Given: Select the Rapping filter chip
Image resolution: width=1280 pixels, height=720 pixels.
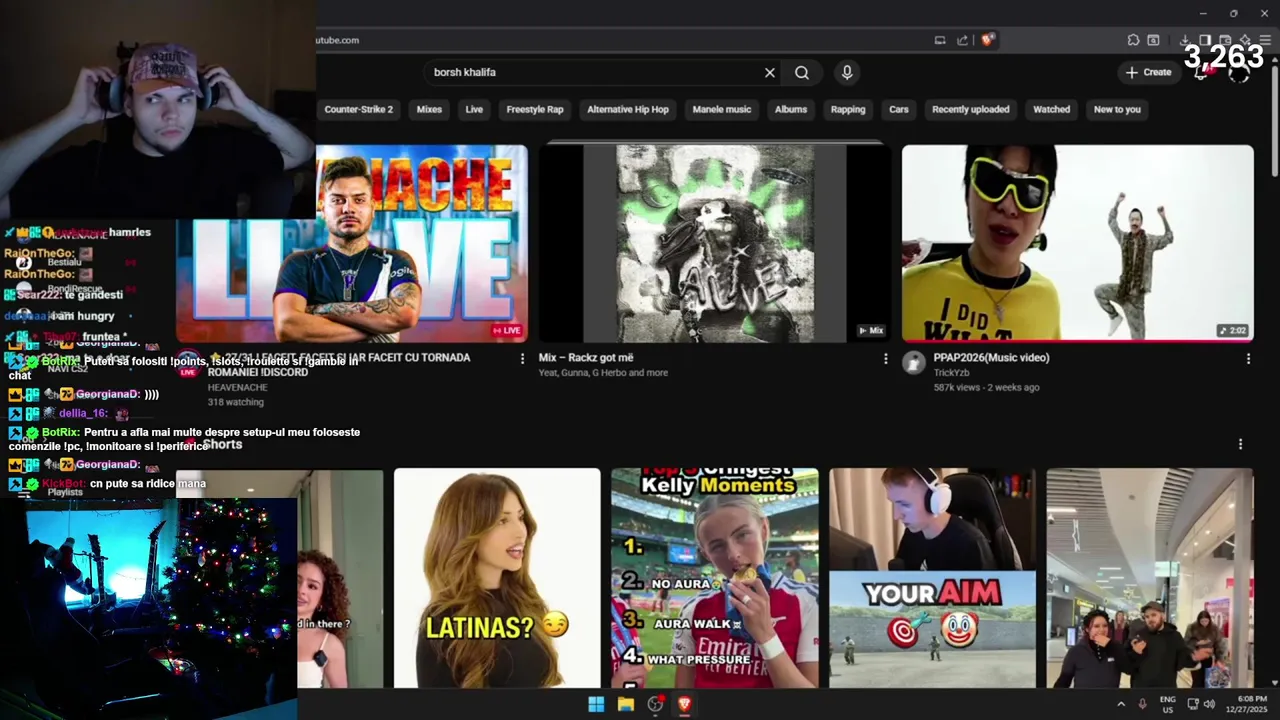Looking at the screenshot, I should point(848,109).
